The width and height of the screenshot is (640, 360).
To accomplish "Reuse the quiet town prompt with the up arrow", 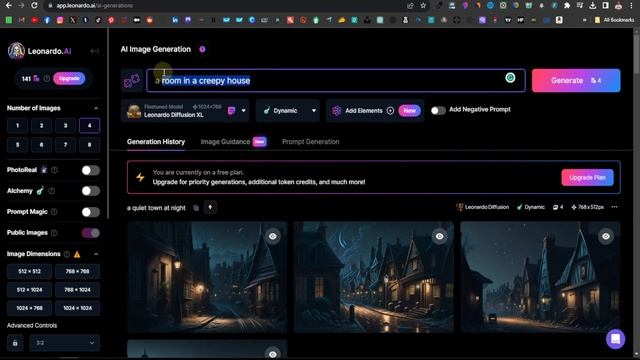I will (x=210, y=207).
